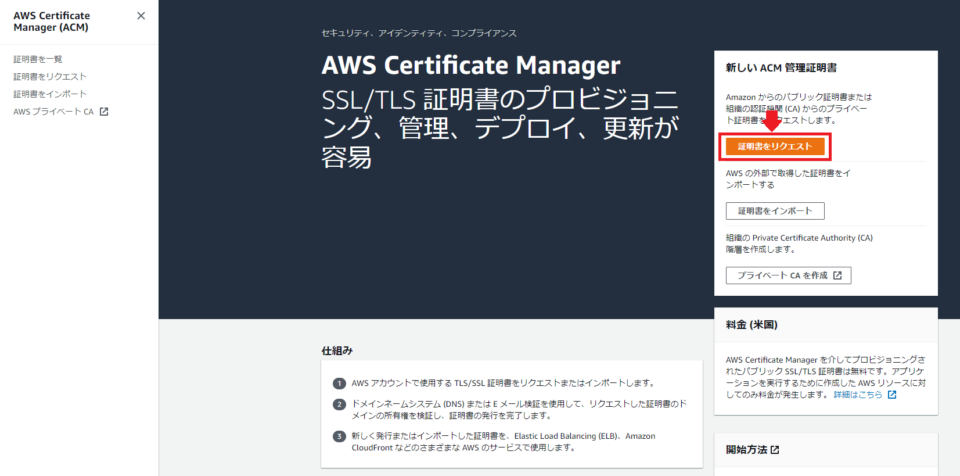Click step 2 number badge in 仕組み
Viewport: 960px width, 476px height.
click(x=339, y=405)
